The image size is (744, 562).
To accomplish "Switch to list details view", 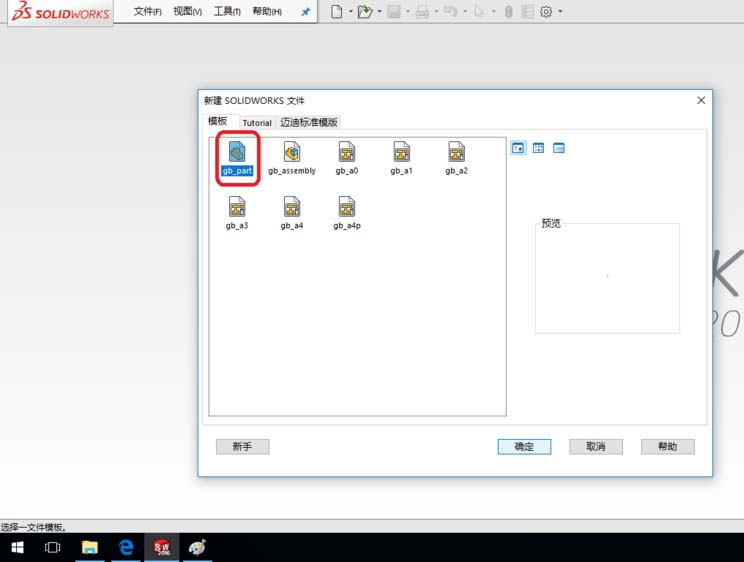I will point(559,148).
